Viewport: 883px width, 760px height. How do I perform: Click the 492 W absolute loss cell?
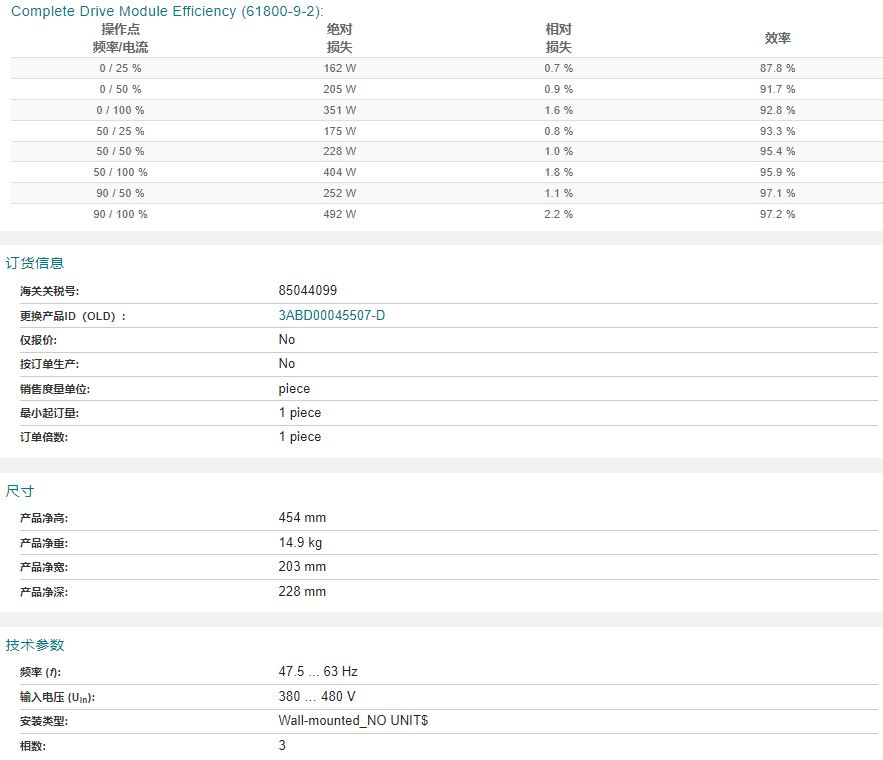[340, 214]
